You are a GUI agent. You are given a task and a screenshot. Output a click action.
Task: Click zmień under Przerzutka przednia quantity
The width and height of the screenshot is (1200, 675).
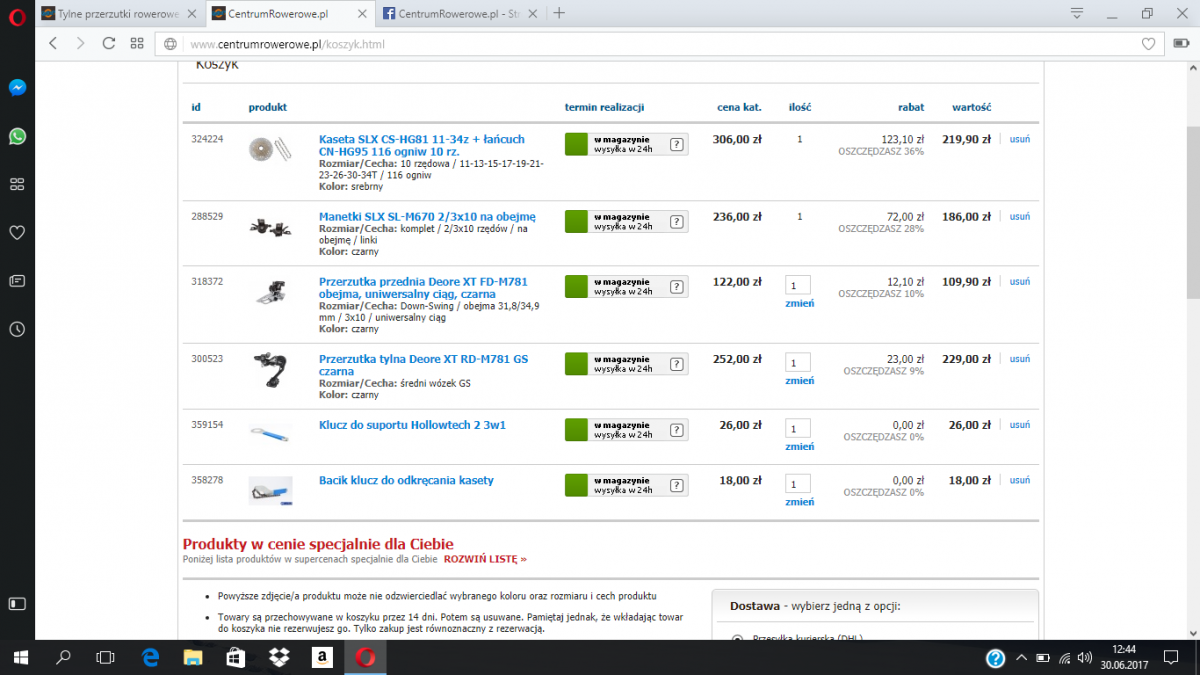point(799,303)
